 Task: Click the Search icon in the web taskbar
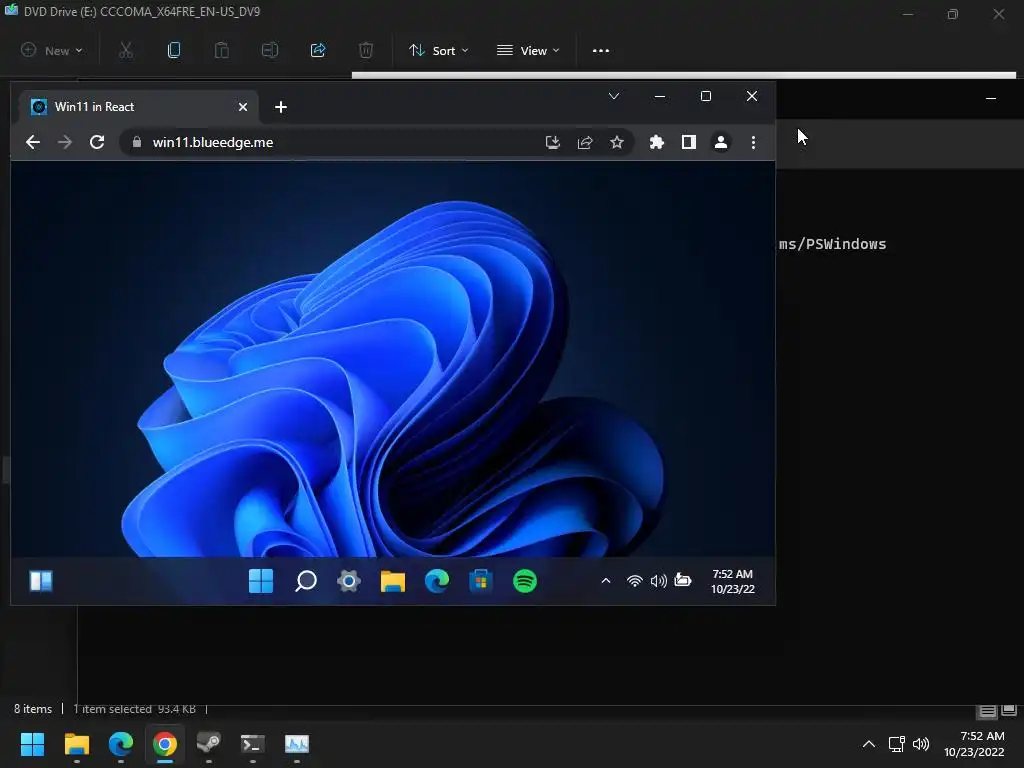click(306, 581)
